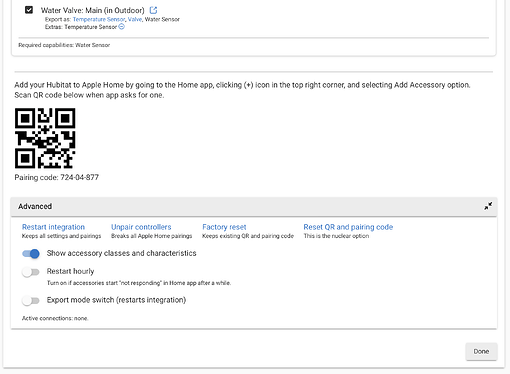Click 'Keeps all settings and pairings' description
The width and height of the screenshot is (510, 374).
pyautogui.click(x=61, y=236)
